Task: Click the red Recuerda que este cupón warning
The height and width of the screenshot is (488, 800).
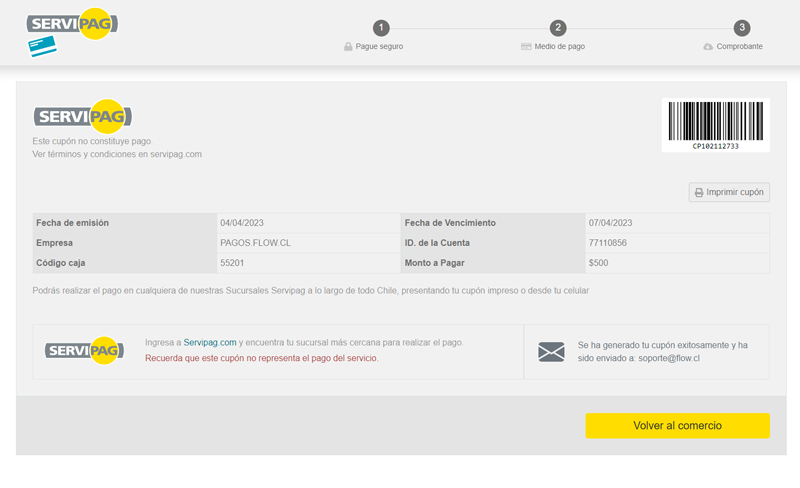Action: pyautogui.click(x=262, y=358)
